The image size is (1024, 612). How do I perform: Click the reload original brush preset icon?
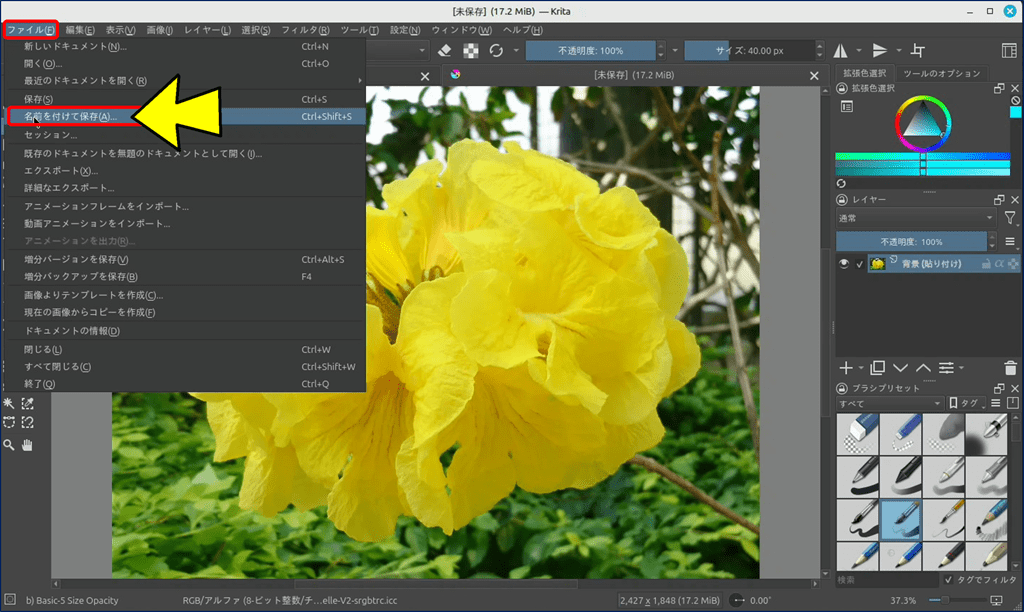point(495,50)
